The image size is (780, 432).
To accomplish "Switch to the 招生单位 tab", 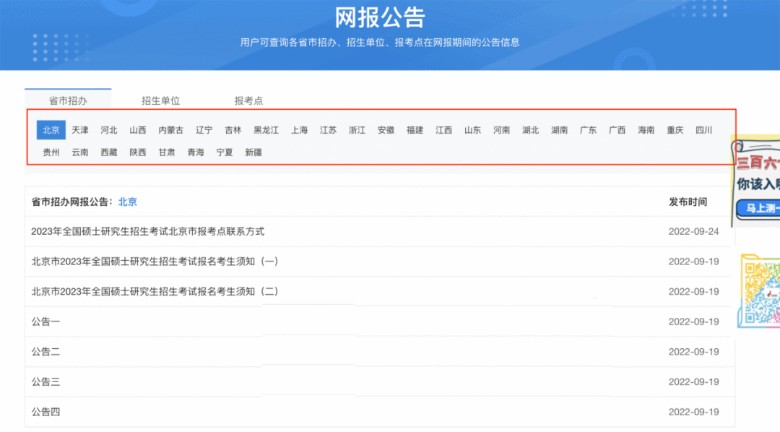I will [x=160, y=101].
